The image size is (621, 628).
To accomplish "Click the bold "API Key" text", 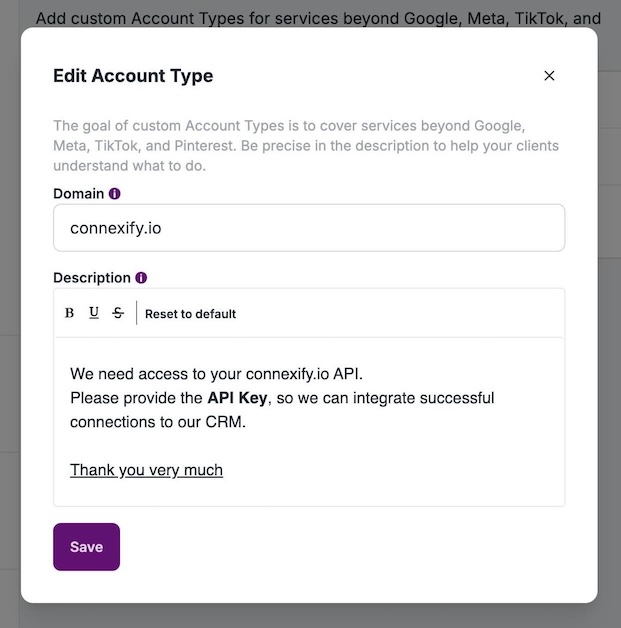I will click(237, 398).
